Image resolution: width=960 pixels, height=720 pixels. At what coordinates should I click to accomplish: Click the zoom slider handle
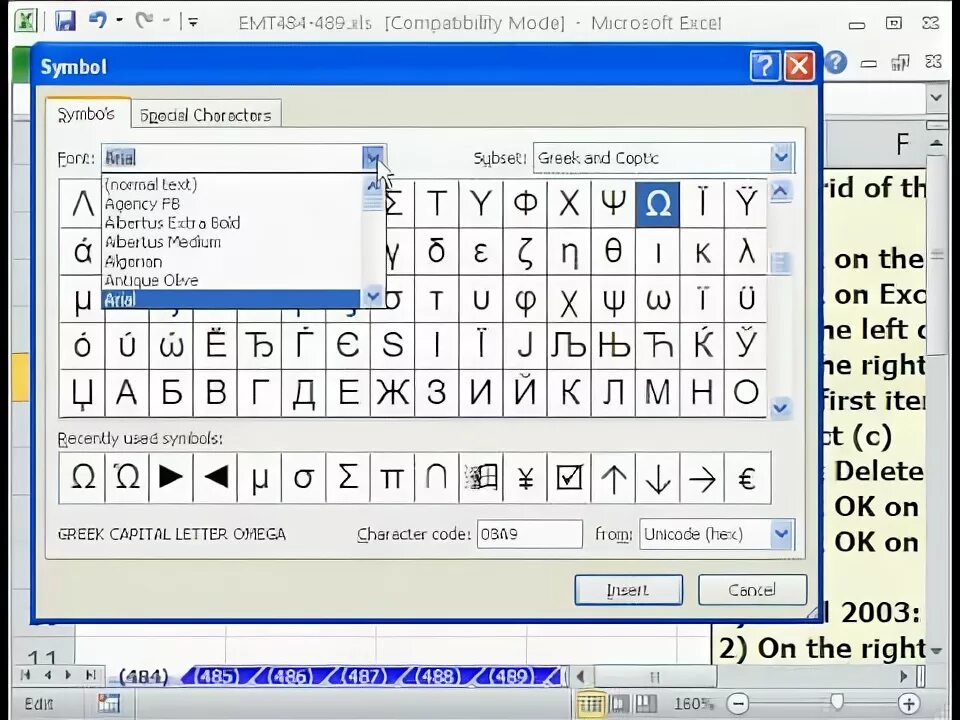click(837, 703)
